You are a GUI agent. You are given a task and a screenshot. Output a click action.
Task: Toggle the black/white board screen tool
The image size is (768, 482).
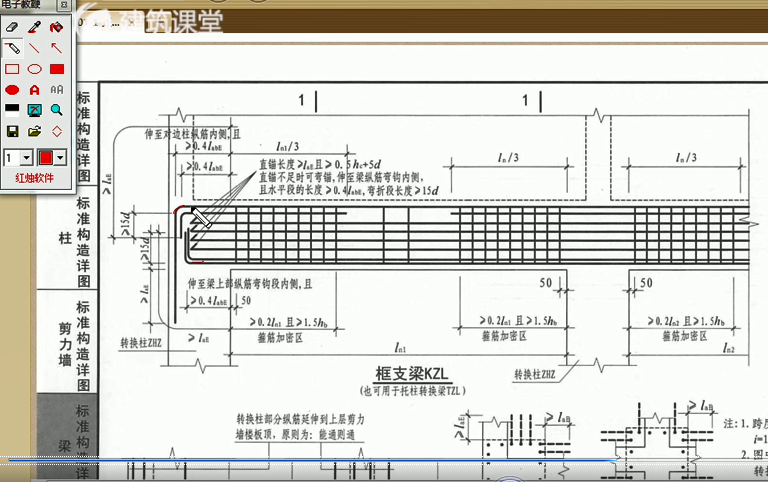pos(12,110)
